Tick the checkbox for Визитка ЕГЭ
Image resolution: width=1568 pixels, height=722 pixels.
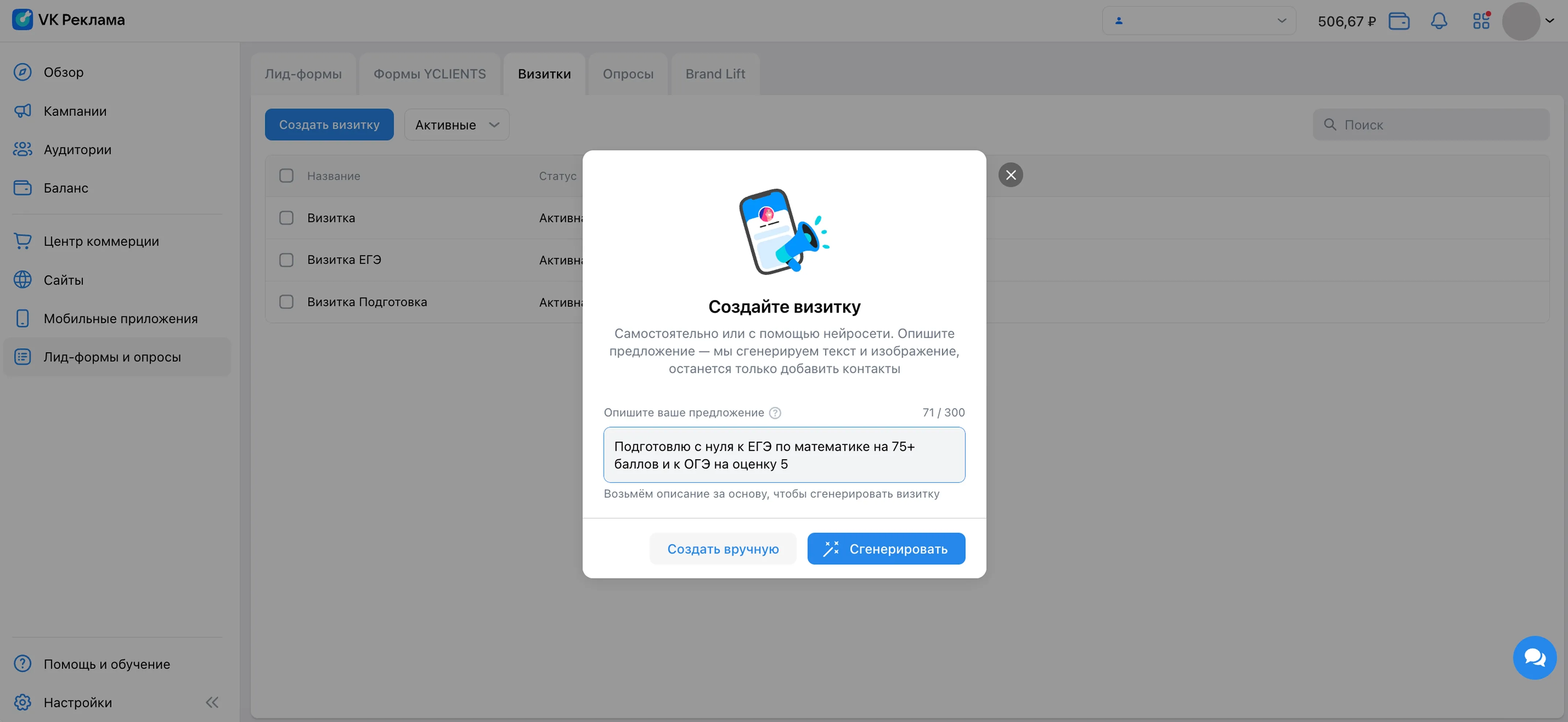pyautogui.click(x=286, y=260)
